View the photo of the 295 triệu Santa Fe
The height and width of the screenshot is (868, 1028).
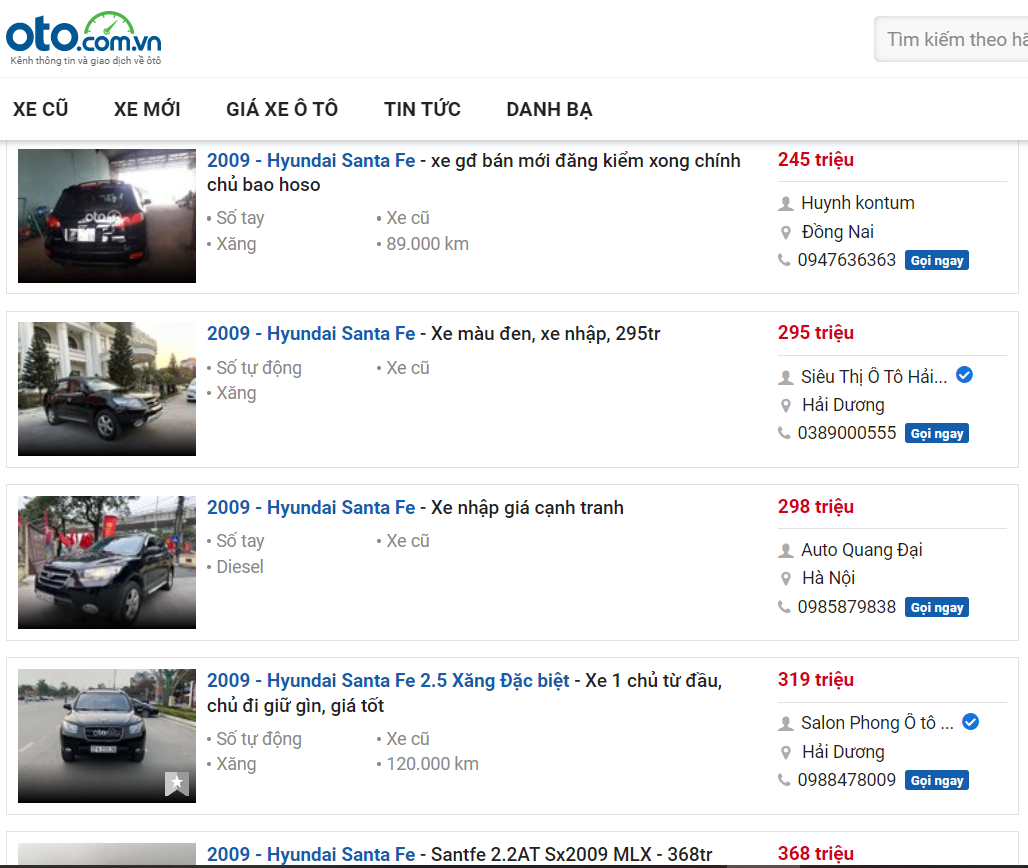107,389
